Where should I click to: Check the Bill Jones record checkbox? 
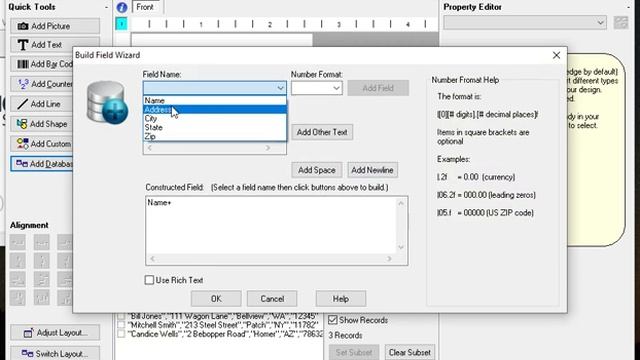pos(121,316)
